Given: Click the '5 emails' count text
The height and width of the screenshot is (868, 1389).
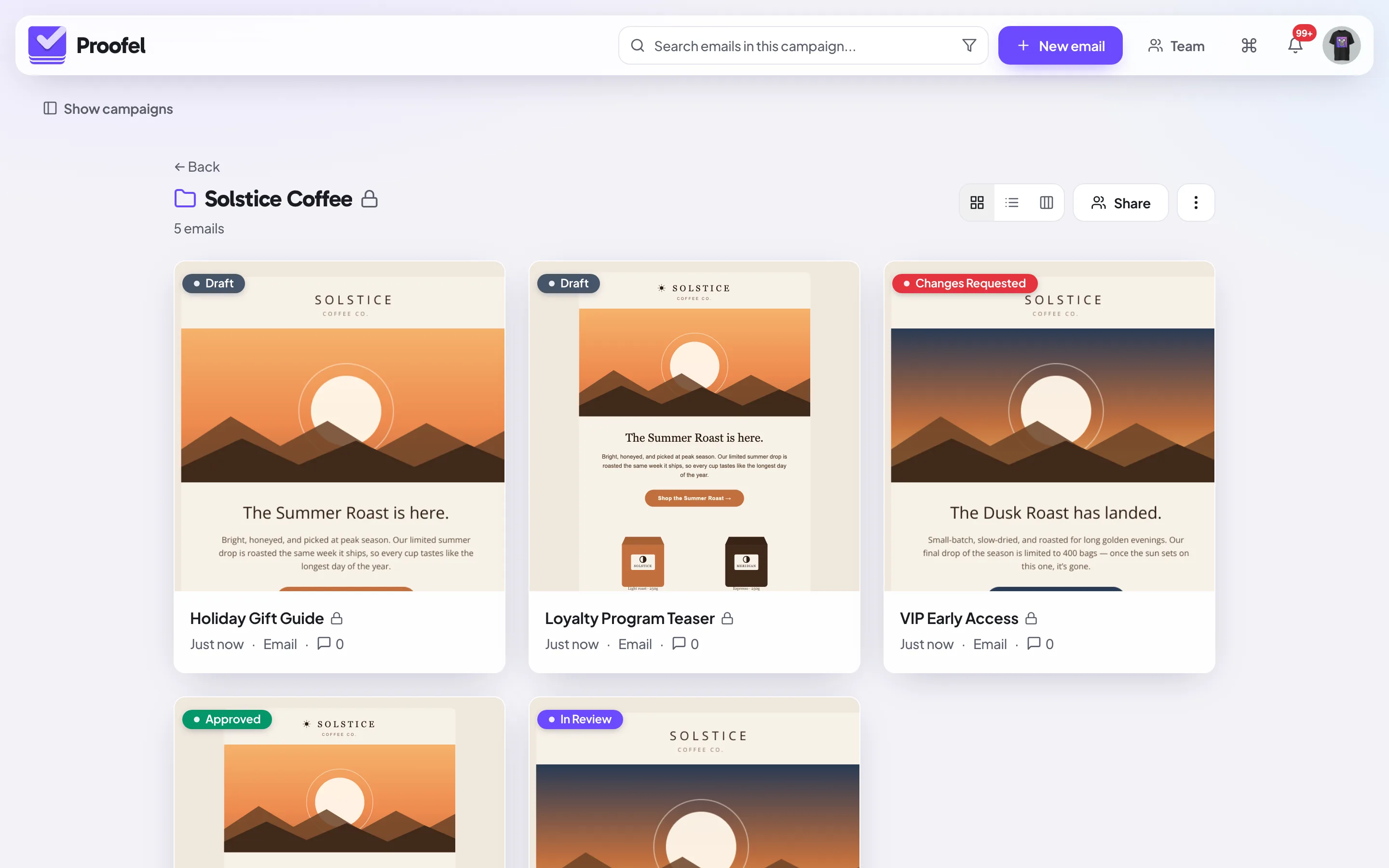Looking at the screenshot, I should 199,229.
